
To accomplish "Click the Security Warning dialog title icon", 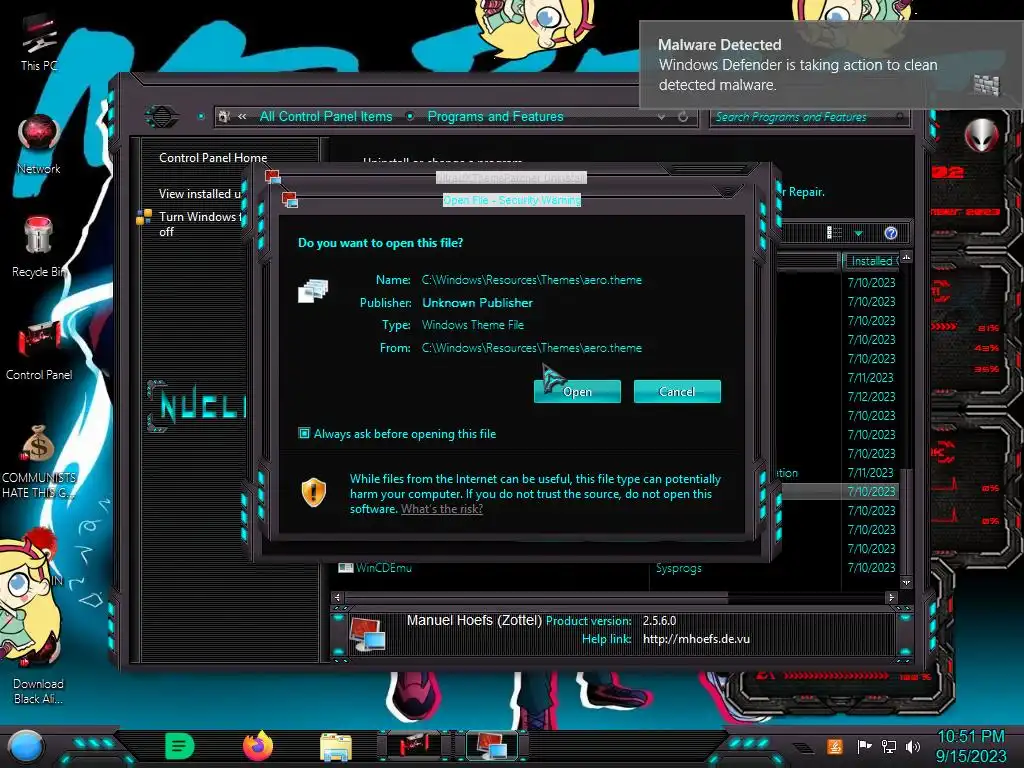I will (x=289, y=199).
